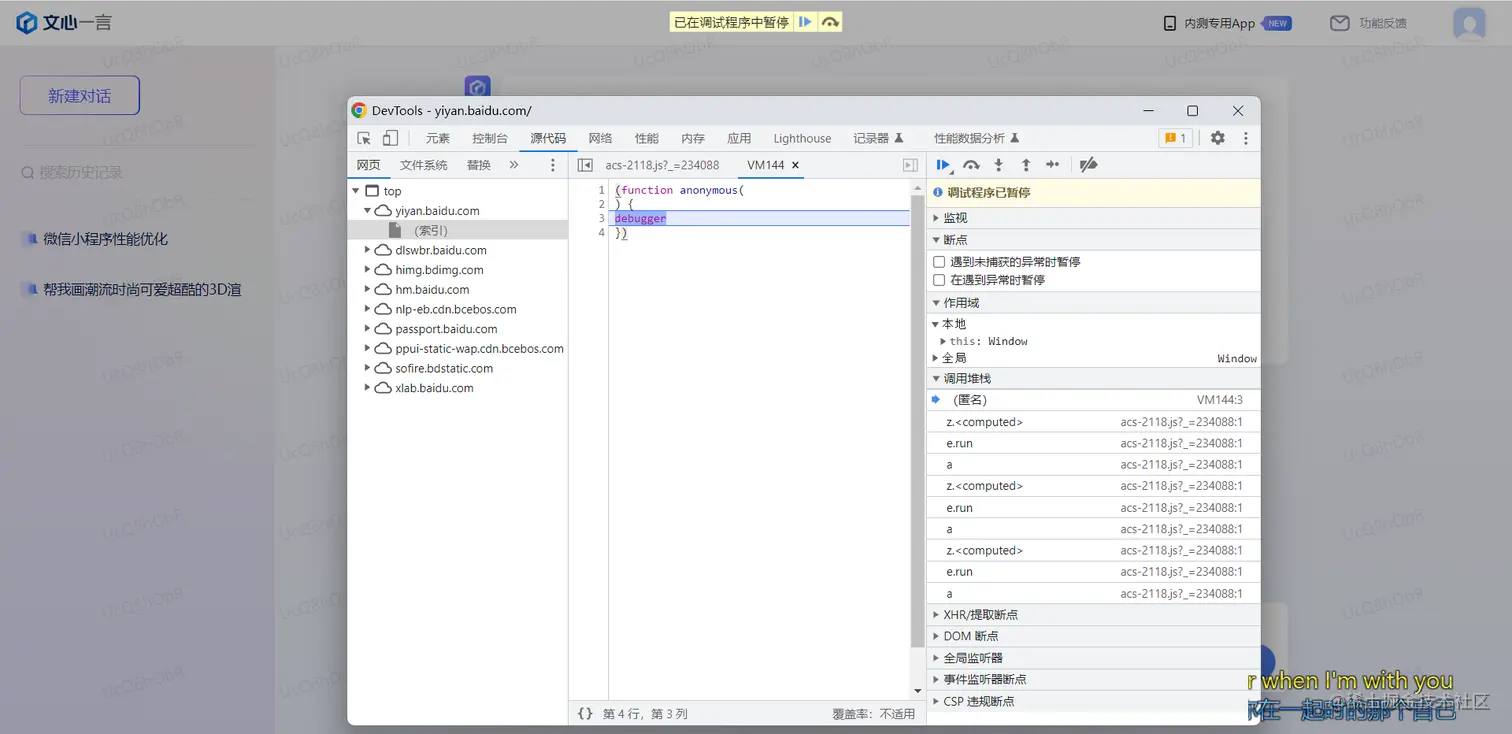Expand himg.bdimg.com tree node

point(368,270)
